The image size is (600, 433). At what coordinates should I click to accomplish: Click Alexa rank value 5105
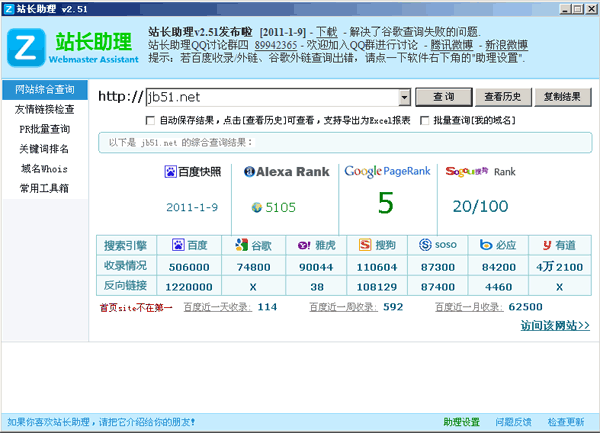point(280,207)
